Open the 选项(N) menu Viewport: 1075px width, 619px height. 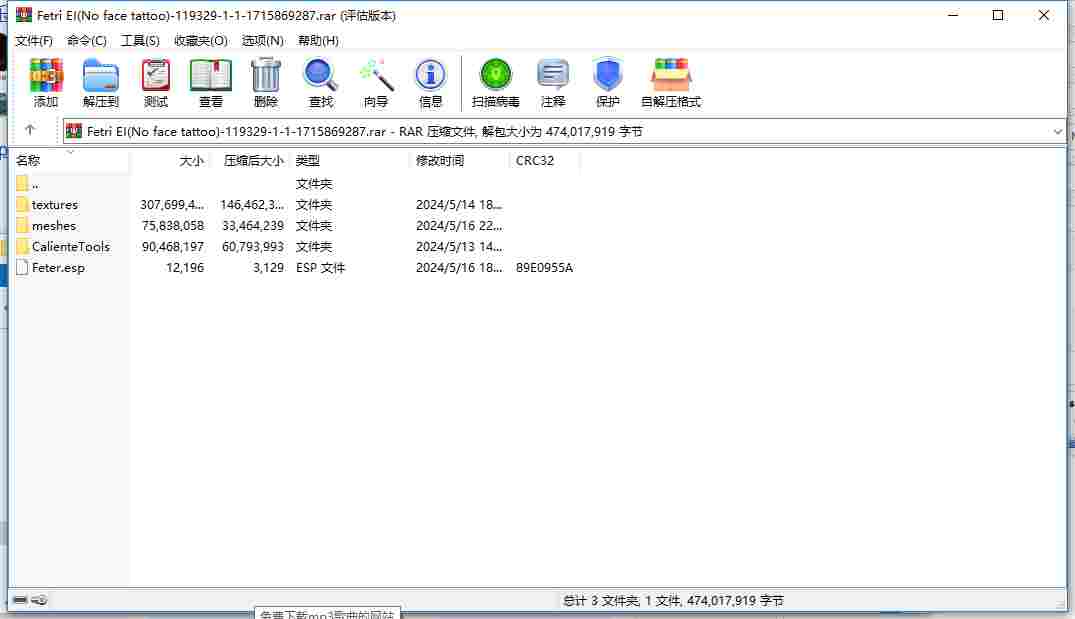pos(263,40)
